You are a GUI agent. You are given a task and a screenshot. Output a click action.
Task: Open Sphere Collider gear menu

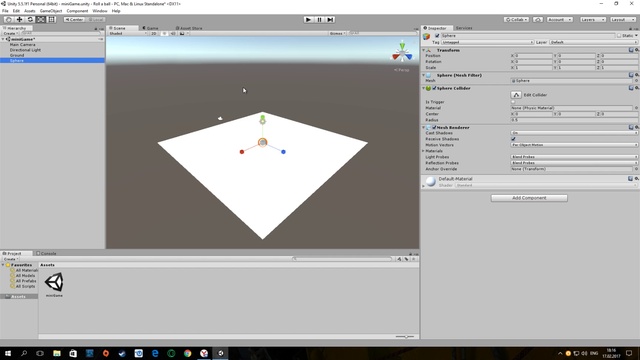[x=636, y=88]
